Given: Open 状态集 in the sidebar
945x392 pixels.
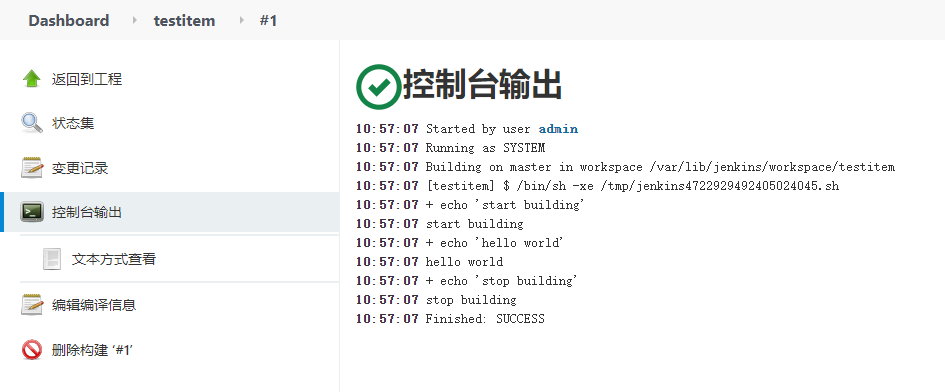Looking at the screenshot, I should click(x=73, y=124).
